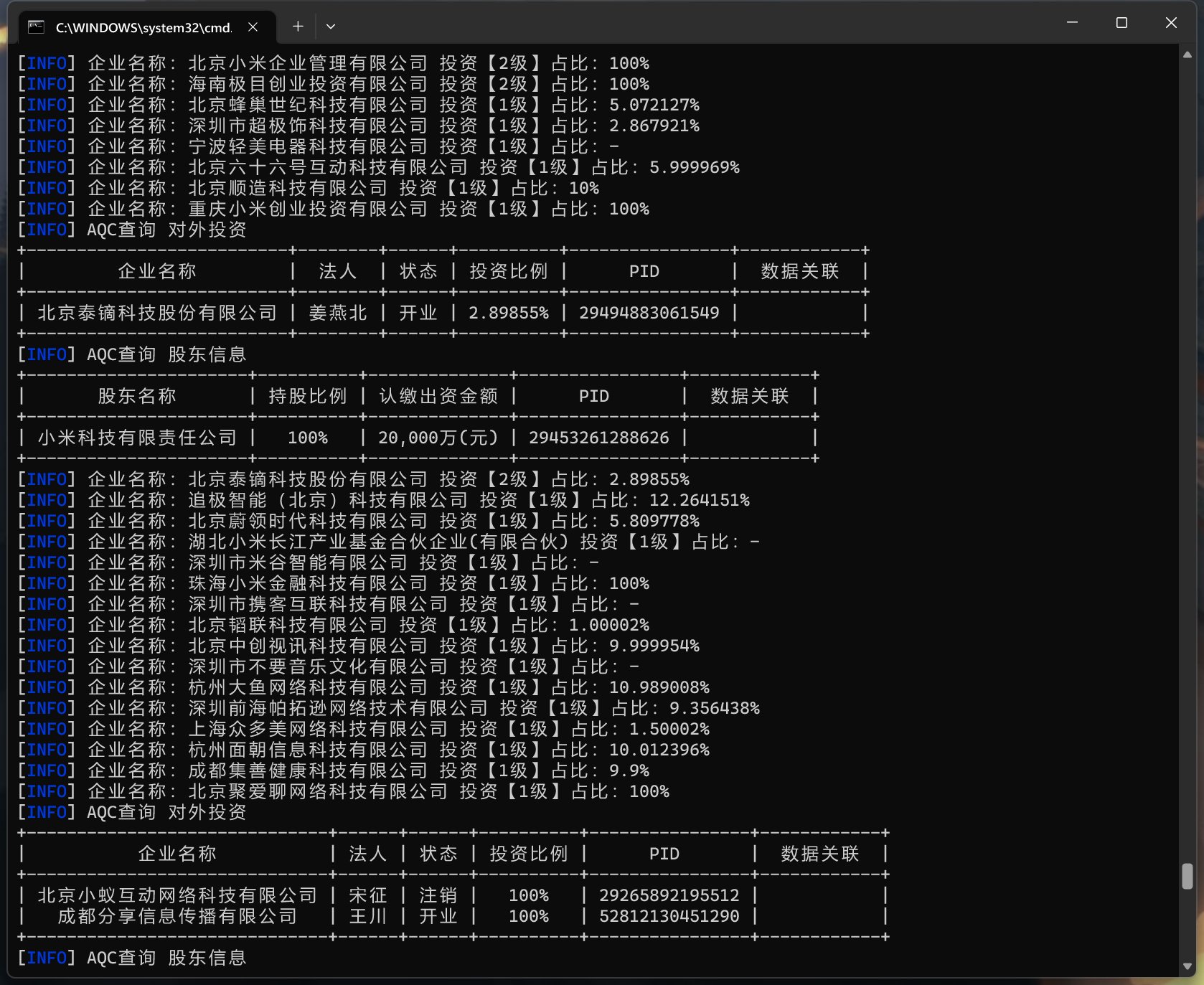The width and height of the screenshot is (1204, 985).
Task: Click the 北京韬联科技有限公司 log line
Action: [x=333, y=625]
